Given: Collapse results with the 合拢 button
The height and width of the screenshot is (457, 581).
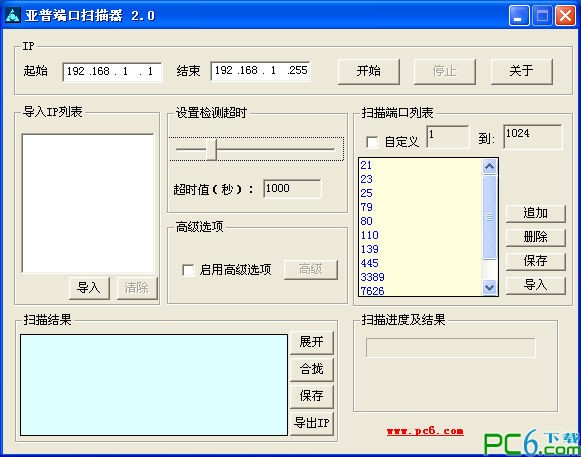Looking at the screenshot, I should coord(312,369).
